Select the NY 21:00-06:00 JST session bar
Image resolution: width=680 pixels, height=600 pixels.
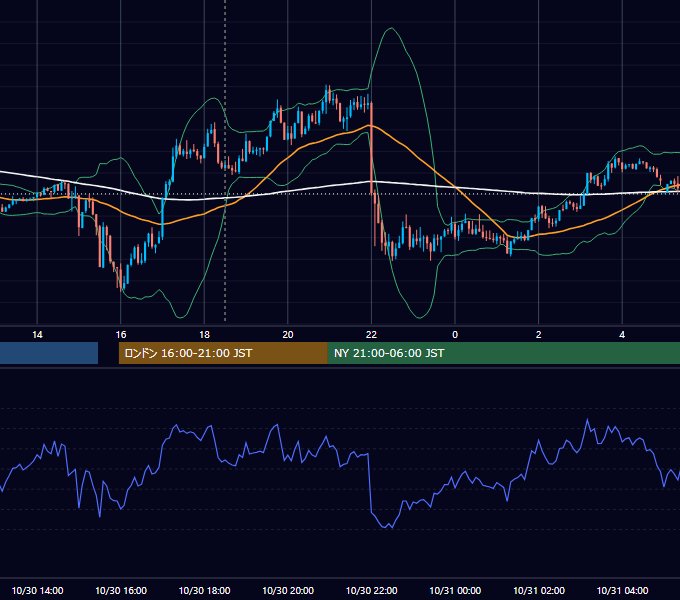pyautogui.click(x=504, y=353)
